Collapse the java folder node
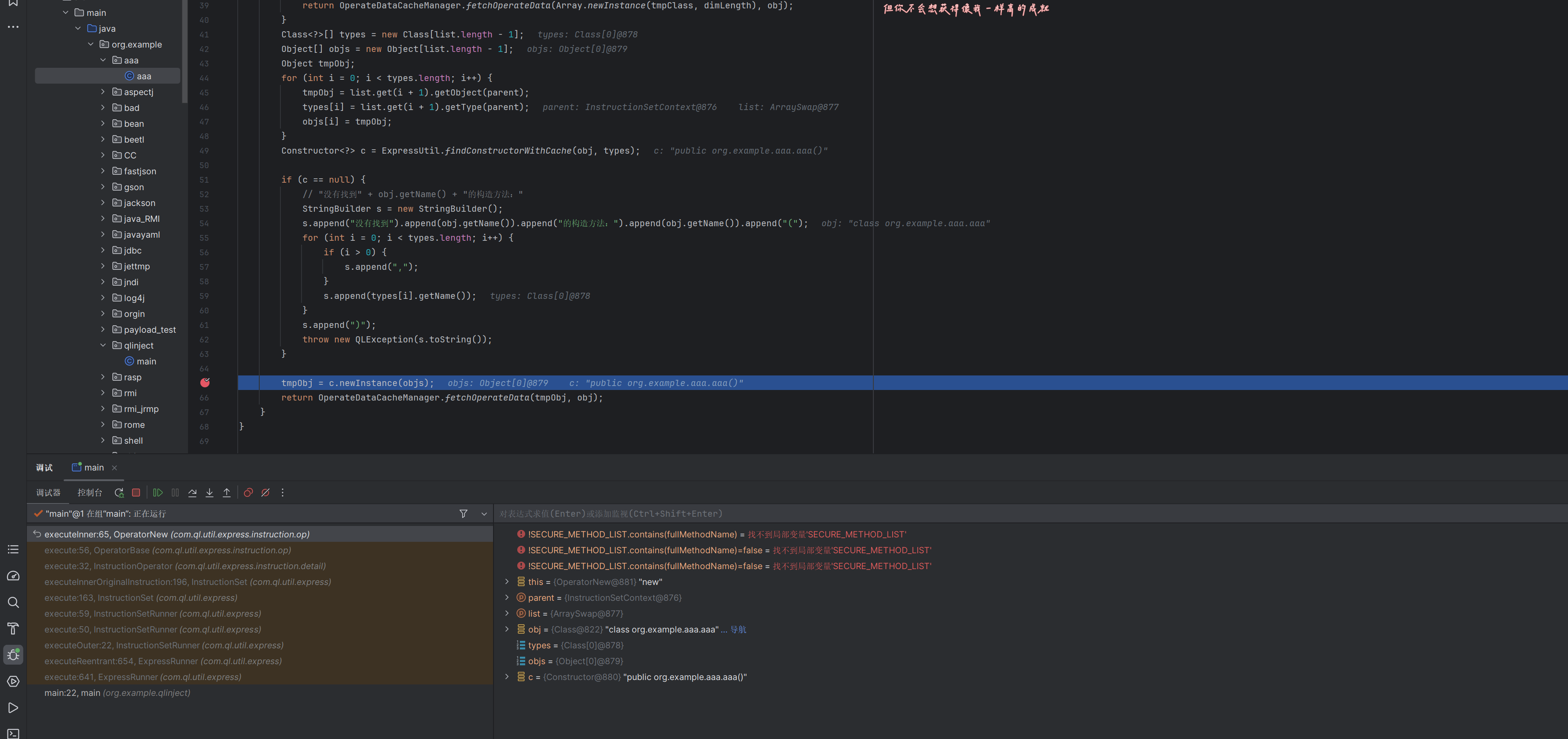Screen dimensions: 1568x739 pos(78,28)
